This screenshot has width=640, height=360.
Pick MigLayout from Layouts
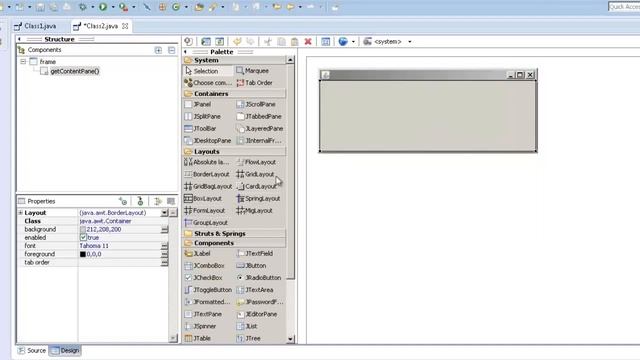coord(254,210)
